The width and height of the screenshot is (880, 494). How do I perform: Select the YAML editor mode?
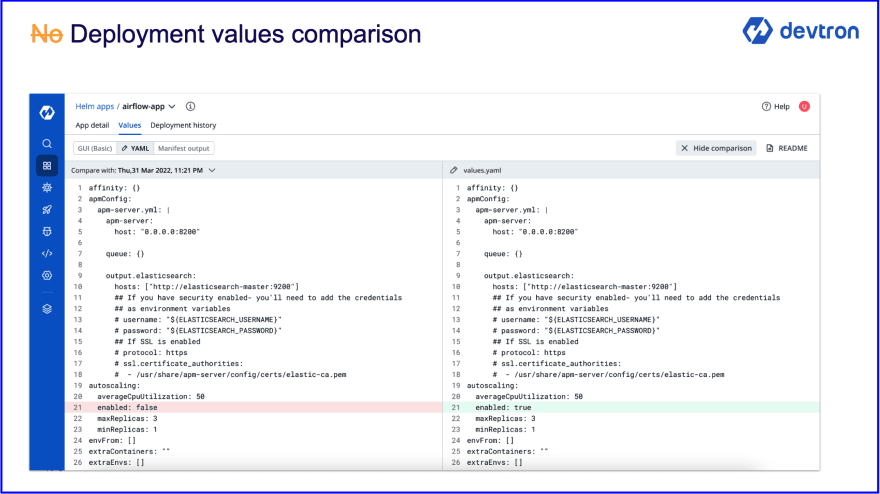[x=135, y=148]
